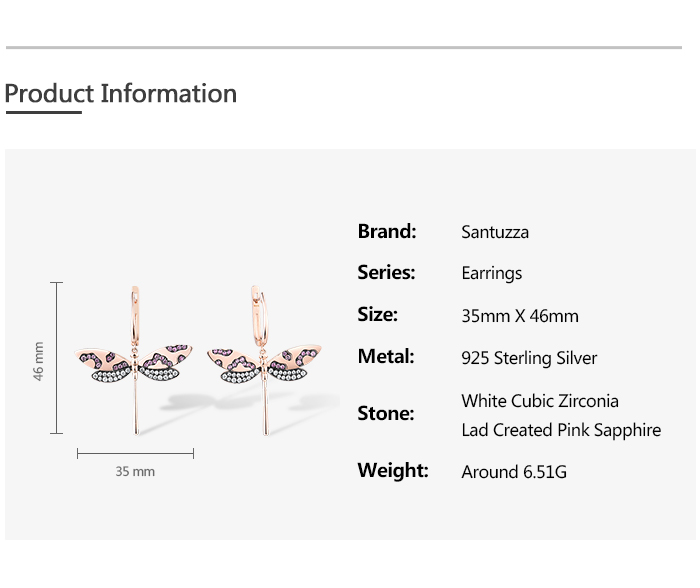The image size is (700, 588).
Task: Select the Around 6.51G weight value
Action: (514, 472)
